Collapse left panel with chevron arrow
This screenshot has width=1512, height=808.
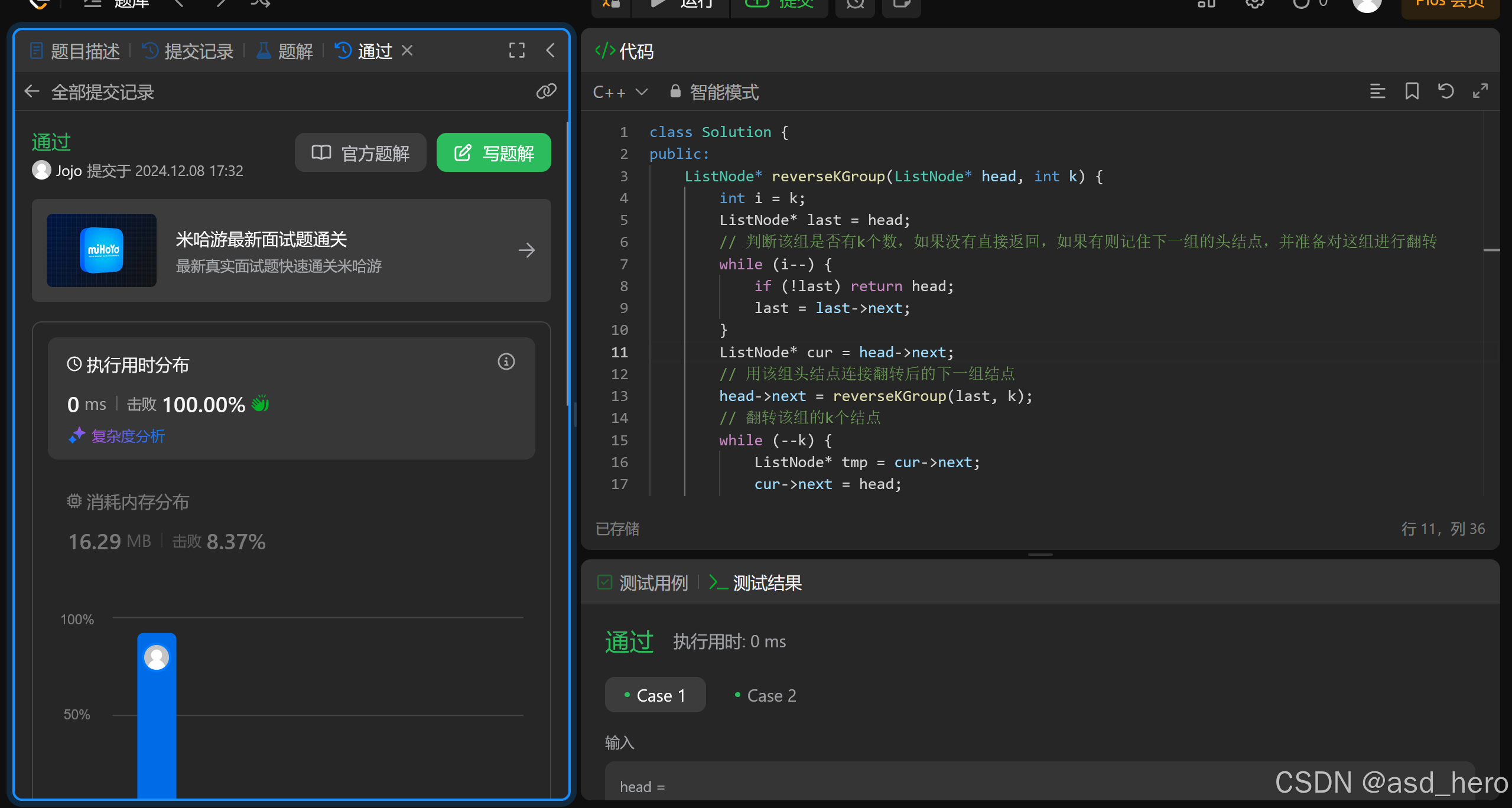click(x=550, y=51)
